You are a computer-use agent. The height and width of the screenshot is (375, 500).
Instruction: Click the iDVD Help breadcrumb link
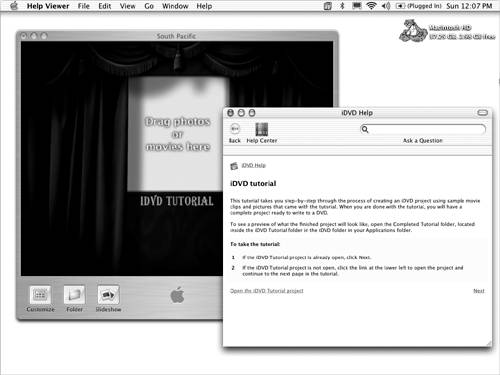pos(254,165)
